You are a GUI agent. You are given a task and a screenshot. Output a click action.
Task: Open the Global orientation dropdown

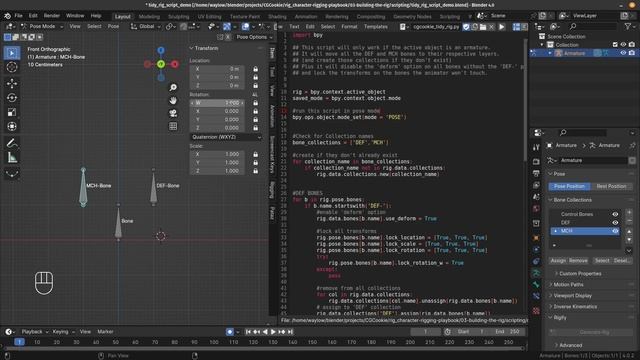click(146, 27)
